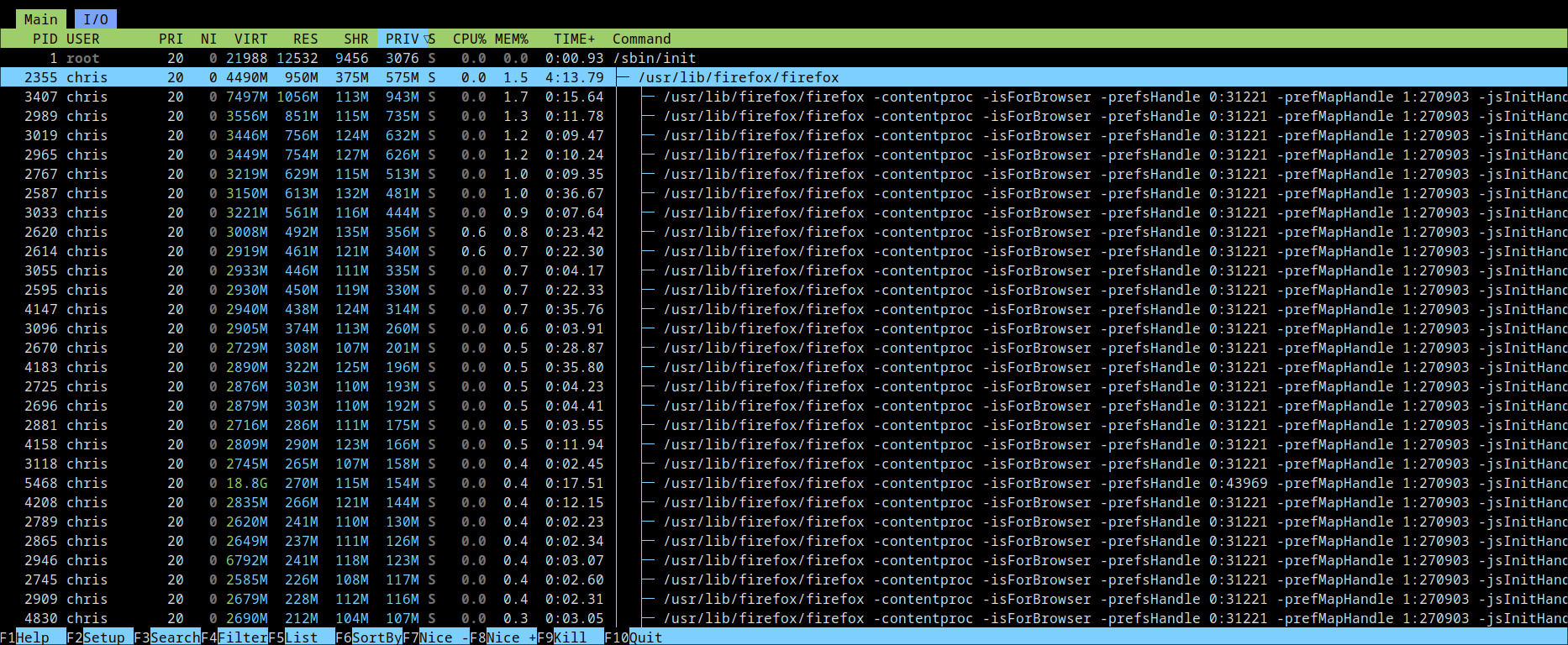Select process row with PID 3096
The height and width of the screenshot is (645, 1568).
pos(783,328)
